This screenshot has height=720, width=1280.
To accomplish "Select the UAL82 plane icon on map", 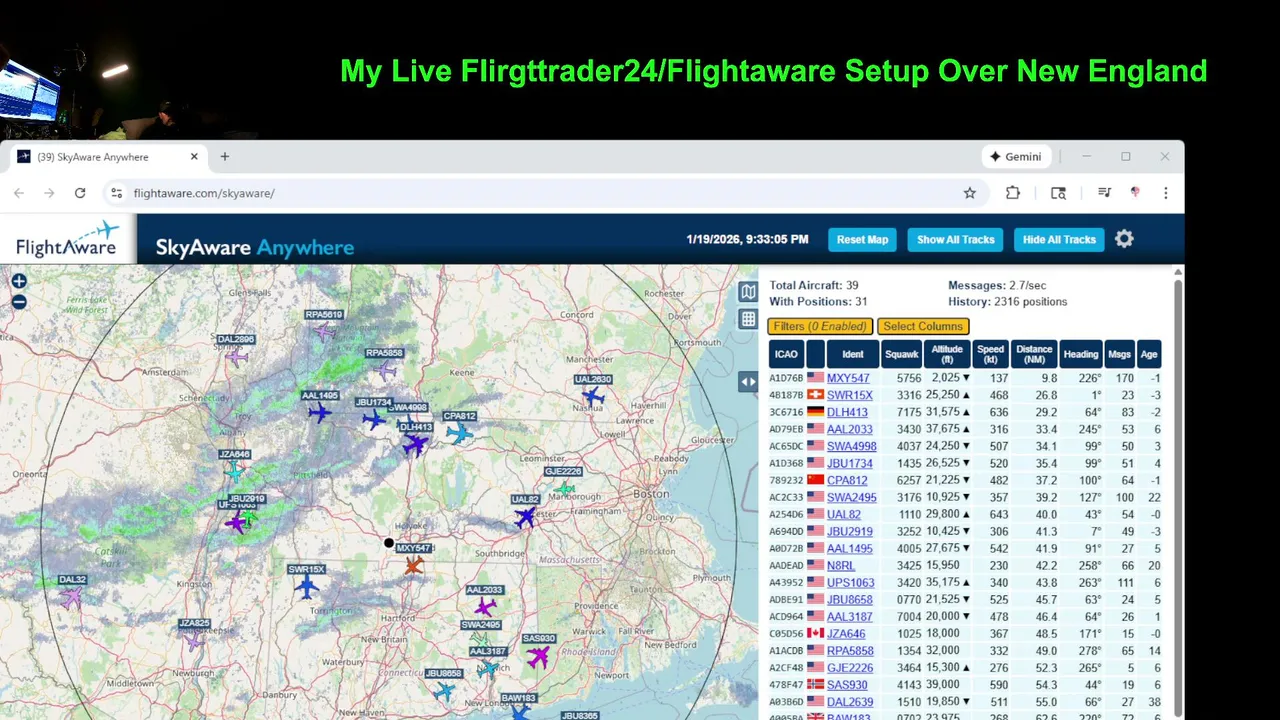I will (525, 517).
